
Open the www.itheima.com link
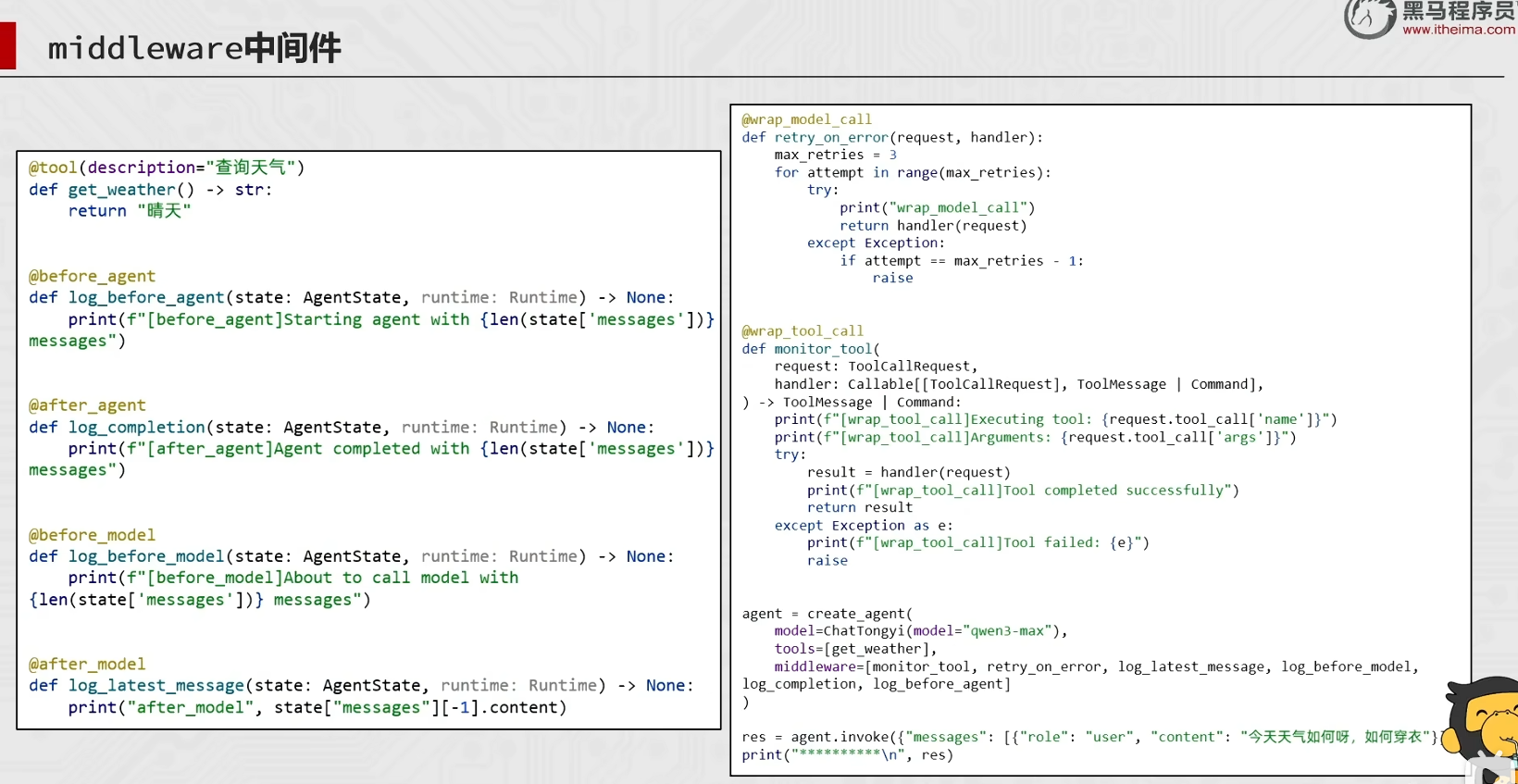pyautogui.click(x=1459, y=30)
